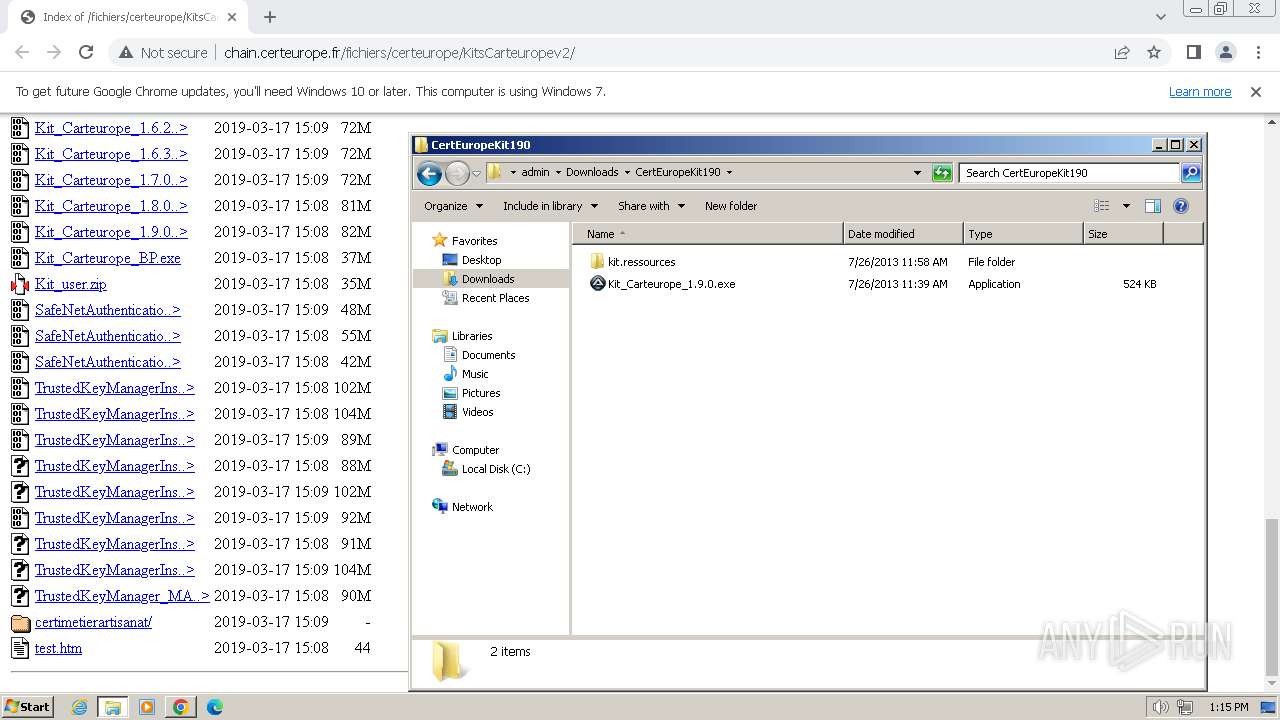Image resolution: width=1280 pixels, height=720 pixels.
Task: Expand the arrow after Downloads in the breadcrumb
Action: [627, 172]
